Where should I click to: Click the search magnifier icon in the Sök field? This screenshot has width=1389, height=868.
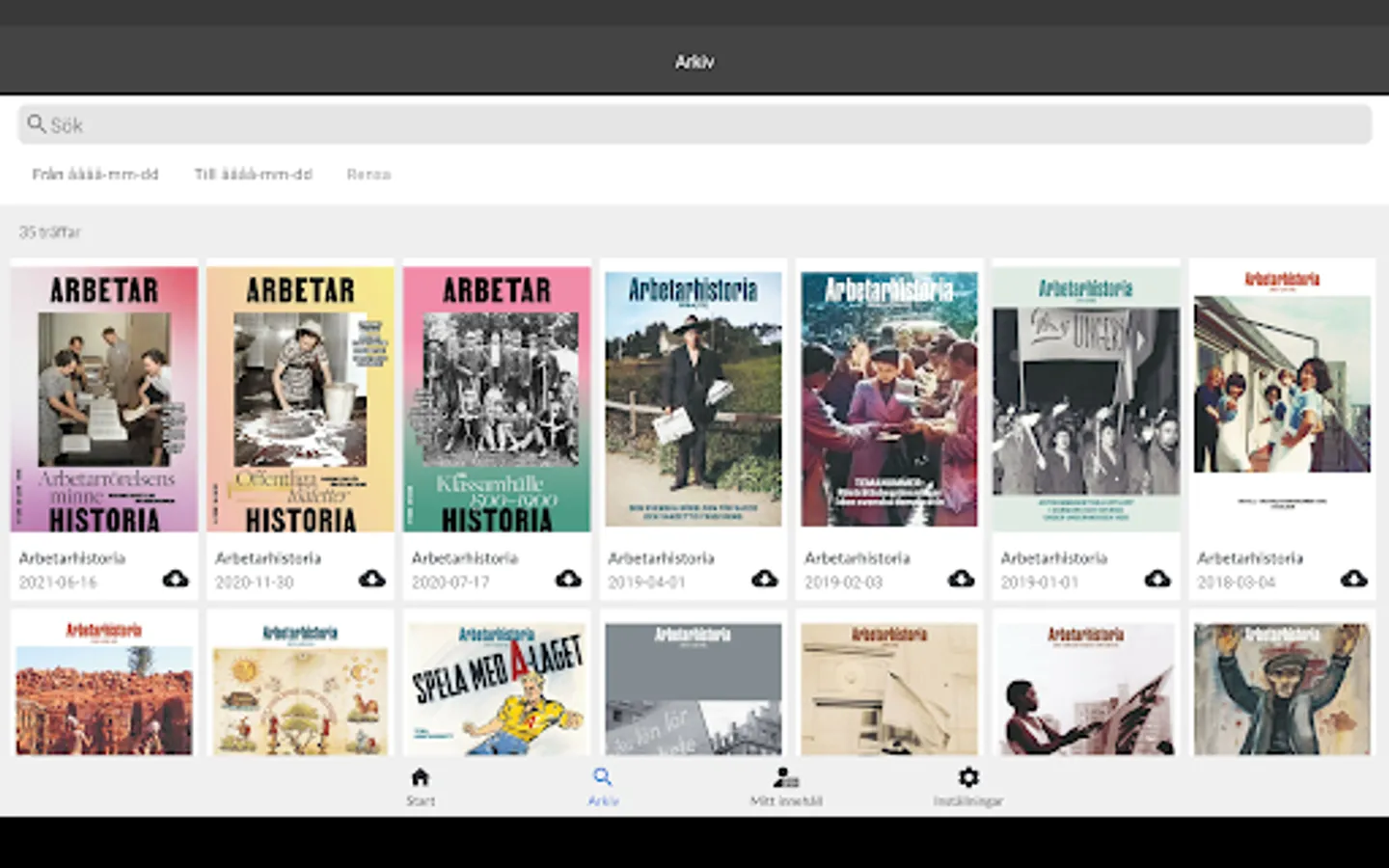coord(37,123)
